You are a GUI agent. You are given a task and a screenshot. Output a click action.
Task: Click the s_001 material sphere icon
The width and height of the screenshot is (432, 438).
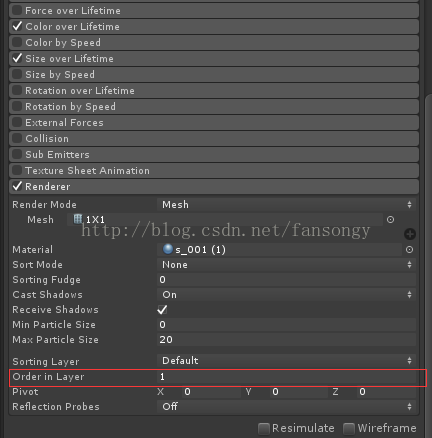click(168, 249)
